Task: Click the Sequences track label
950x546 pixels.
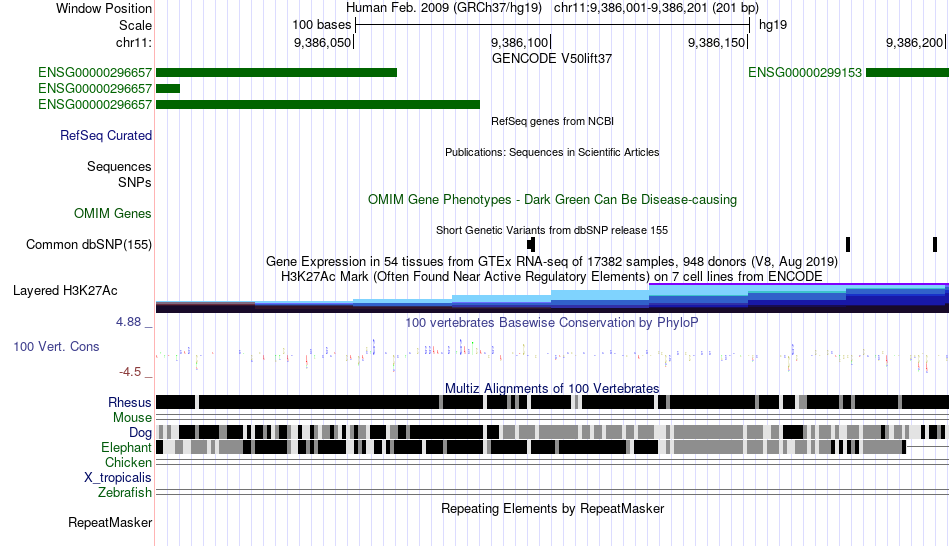Action: click(119, 167)
